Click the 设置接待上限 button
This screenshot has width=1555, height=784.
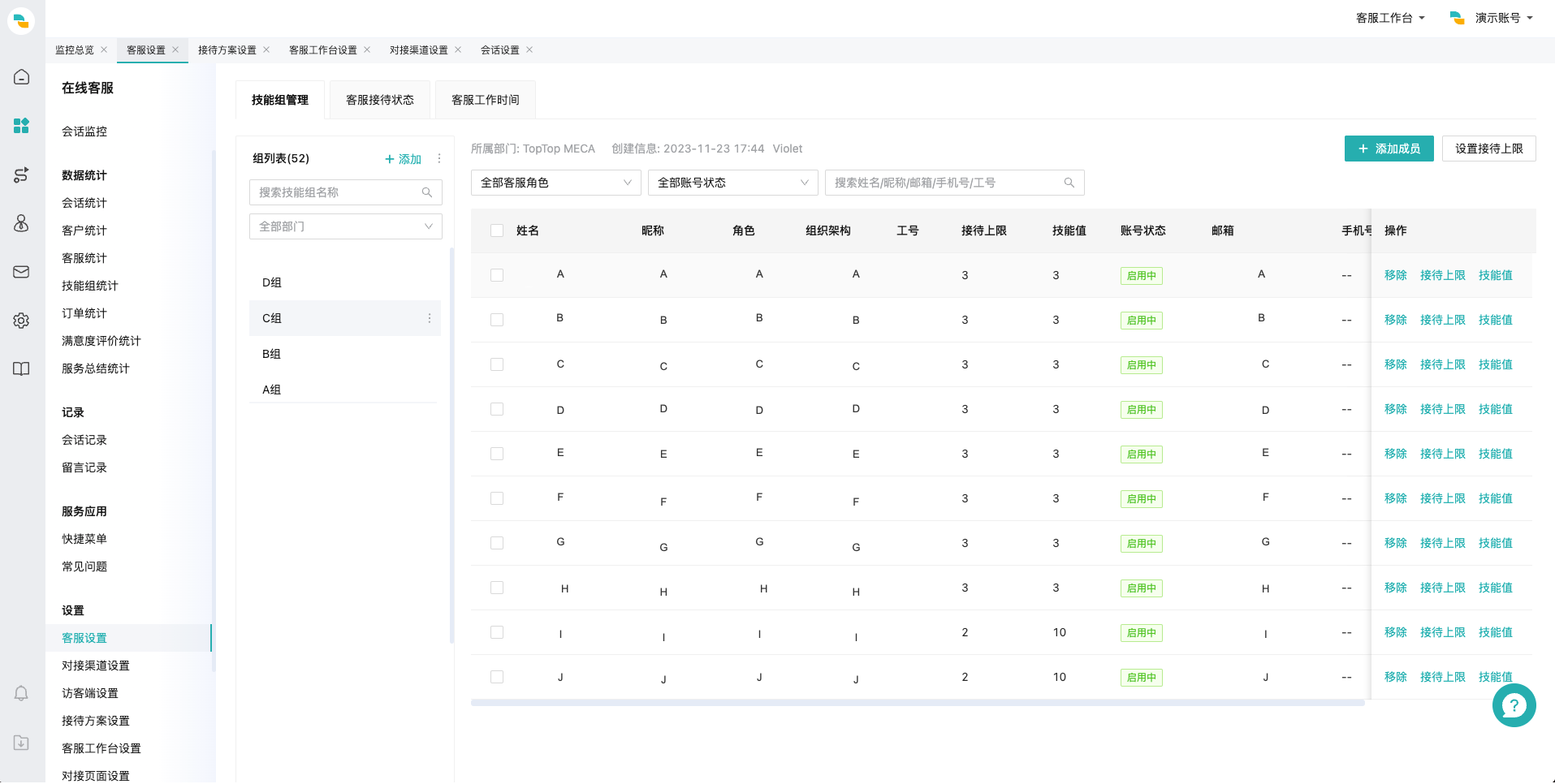1489,149
